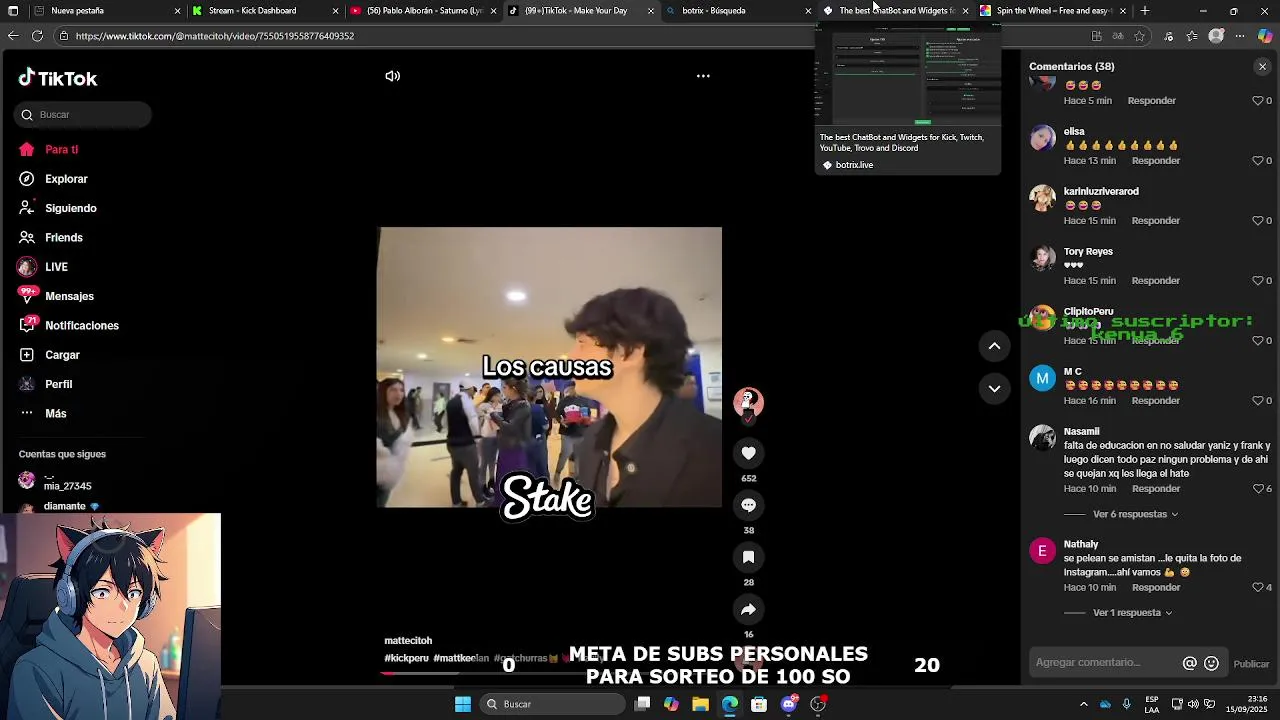Open the Edge profile avatar
Screen dimensions: 1280x720
(1216, 36)
